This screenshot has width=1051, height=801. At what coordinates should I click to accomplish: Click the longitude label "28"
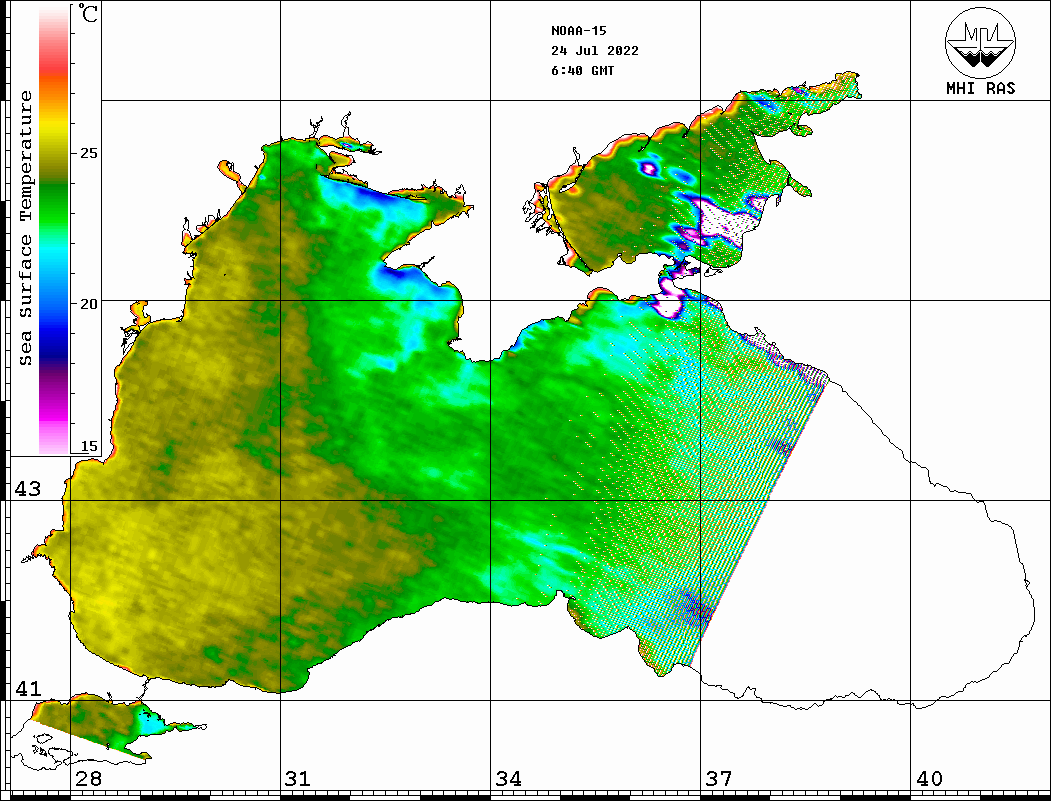point(88,779)
